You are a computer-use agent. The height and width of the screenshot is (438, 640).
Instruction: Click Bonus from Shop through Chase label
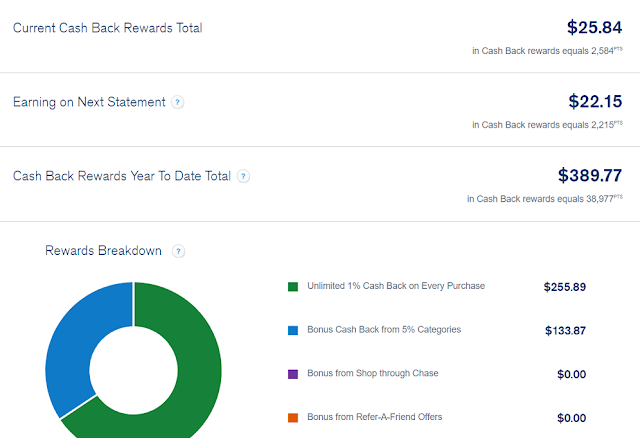click(373, 373)
